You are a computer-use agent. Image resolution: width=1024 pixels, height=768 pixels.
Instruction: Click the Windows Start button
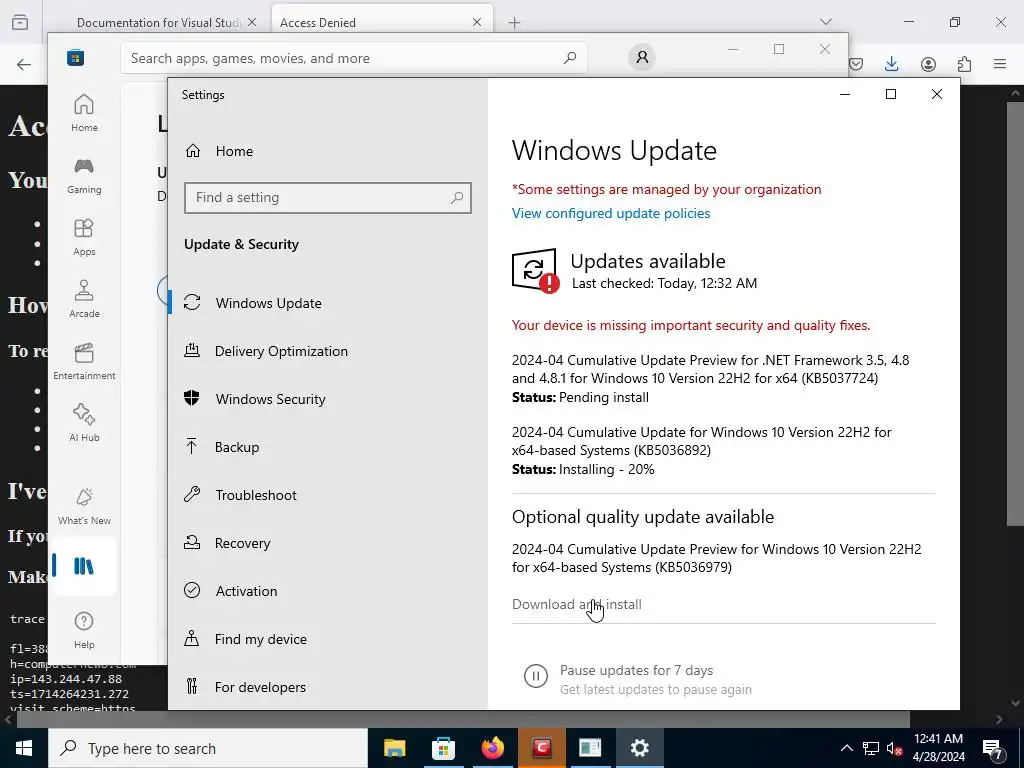24,748
